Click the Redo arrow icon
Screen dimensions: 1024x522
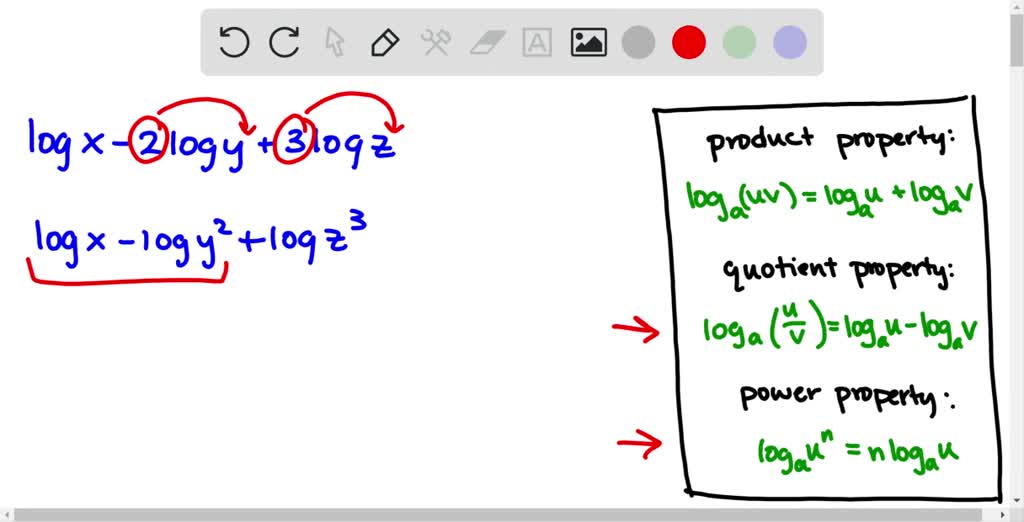(284, 42)
